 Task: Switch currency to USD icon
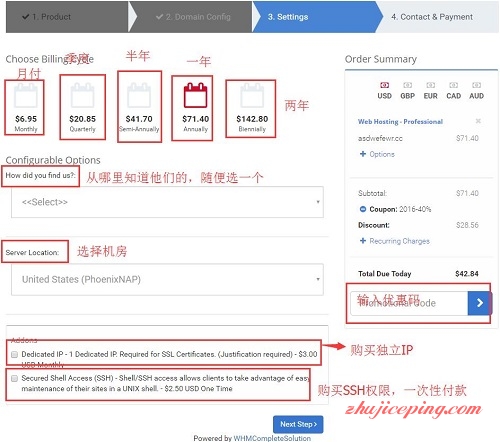pos(384,85)
